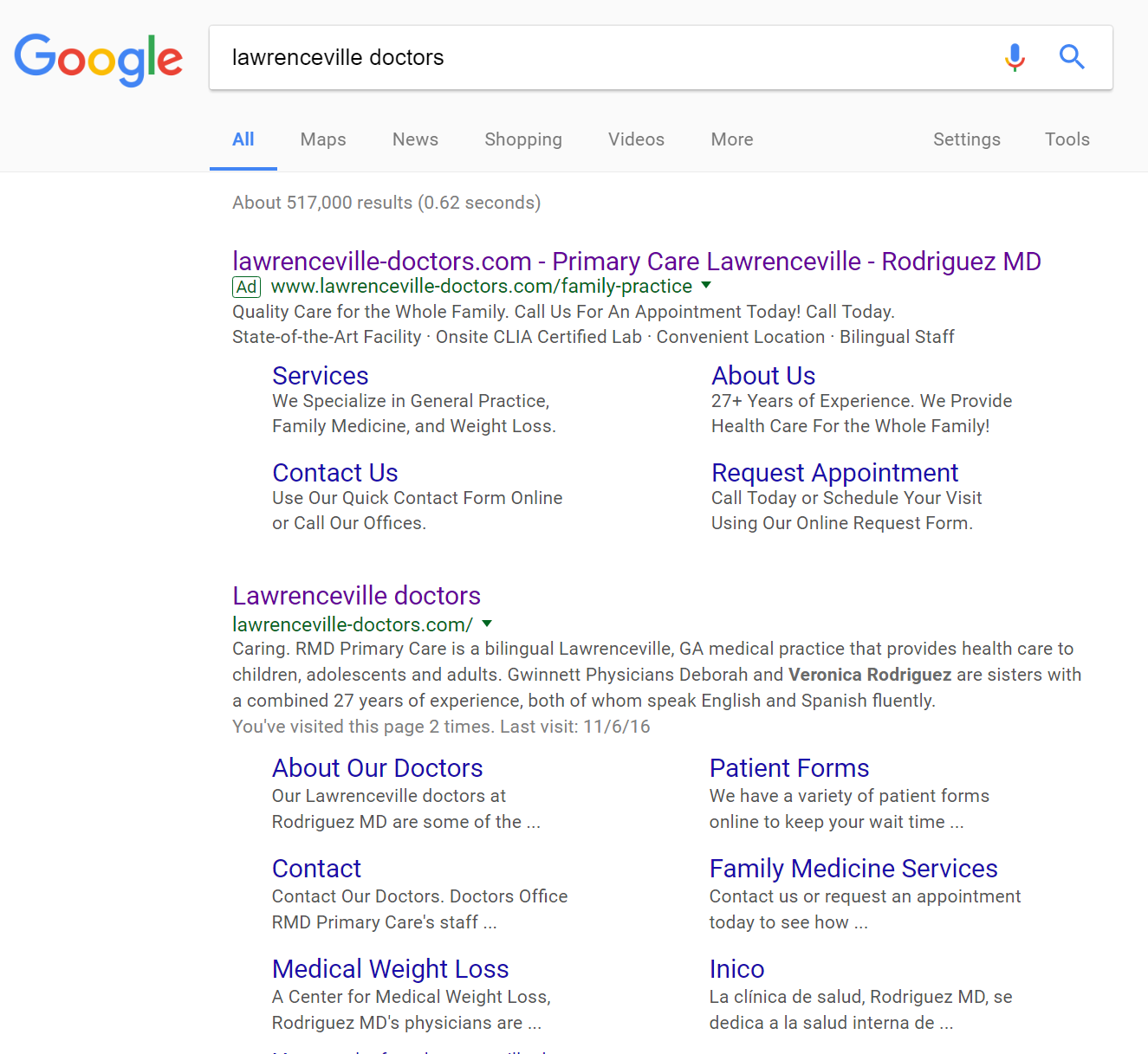Viewport: 1148px width, 1054px height.
Task: Open the ad's Services sitelink
Action: (321, 376)
